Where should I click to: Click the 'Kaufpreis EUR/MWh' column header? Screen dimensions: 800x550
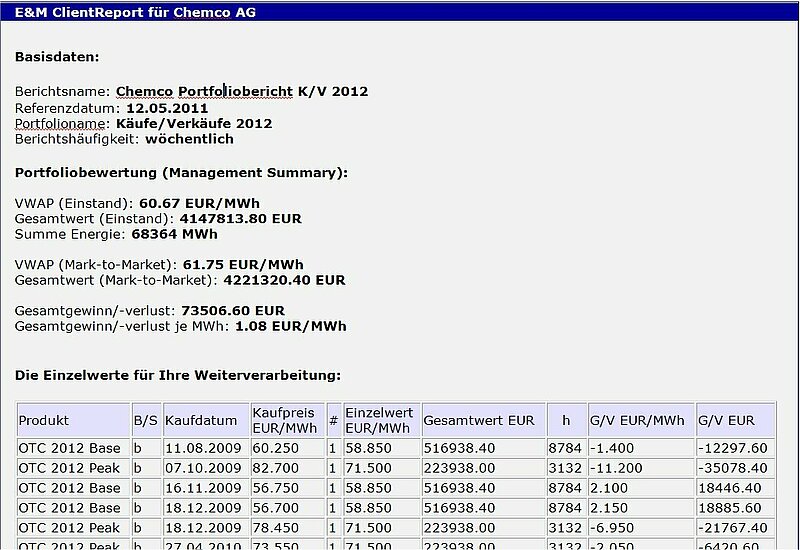click(288, 420)
